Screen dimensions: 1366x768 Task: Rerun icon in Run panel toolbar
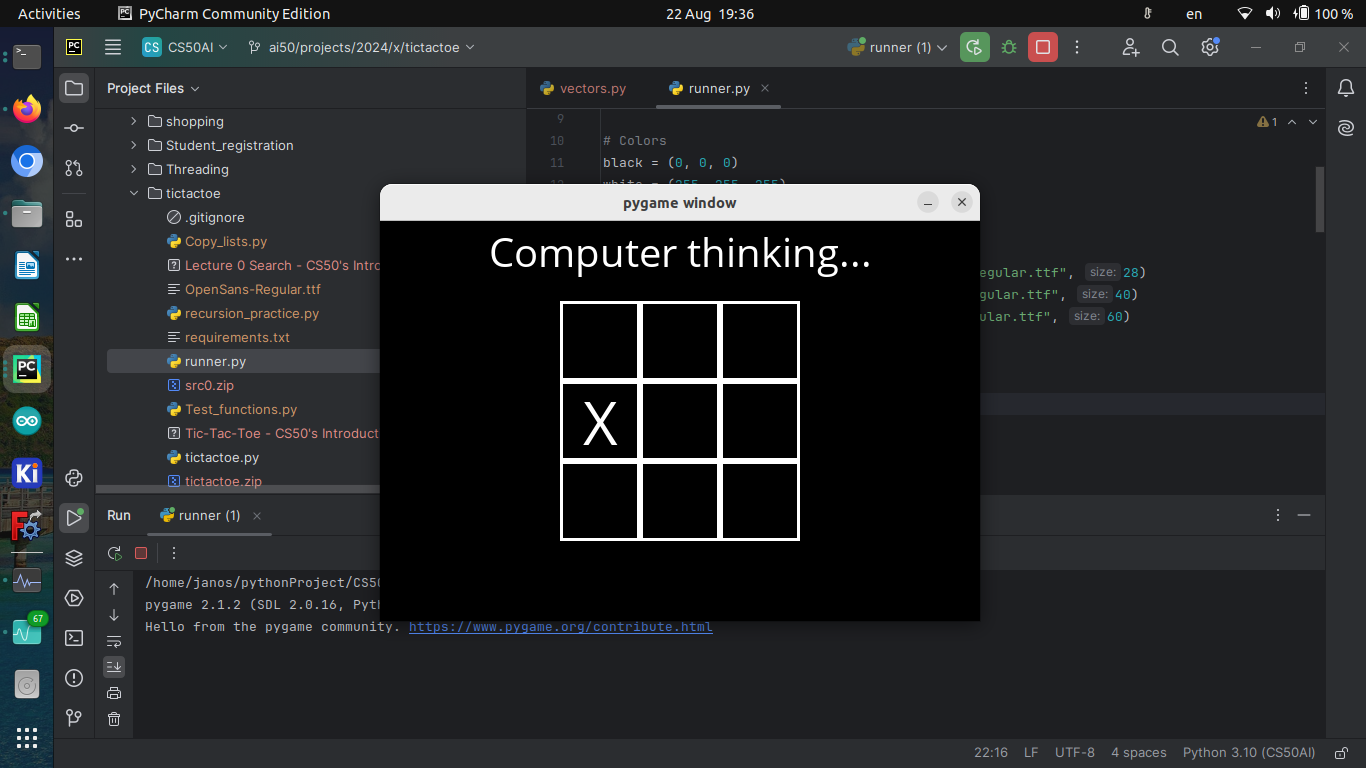tap(115, 553)
